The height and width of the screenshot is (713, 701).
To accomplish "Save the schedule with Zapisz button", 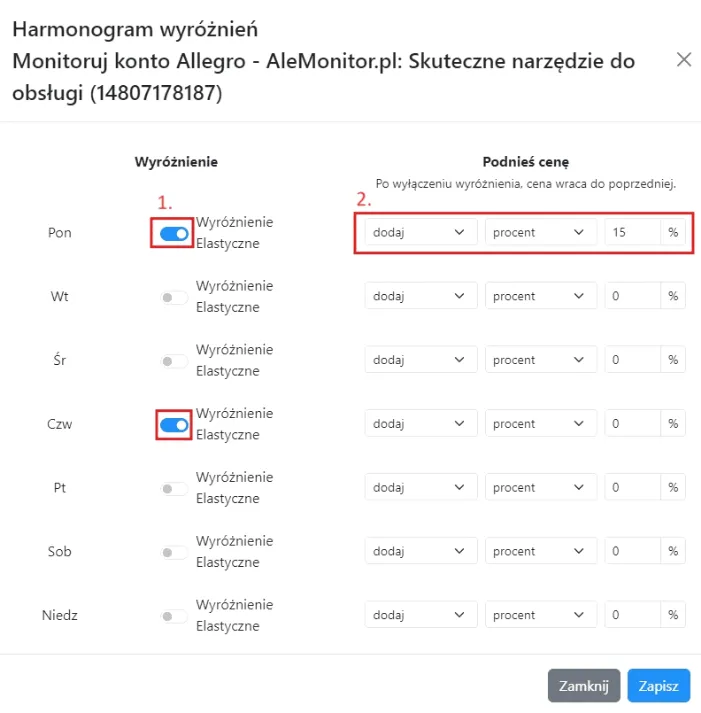I will click(658, 686).
